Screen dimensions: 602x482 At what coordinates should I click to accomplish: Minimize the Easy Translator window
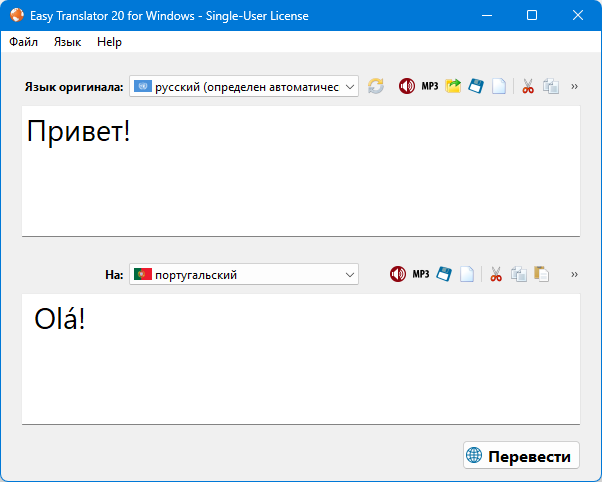pyautogui.click(x=487, y=15)
